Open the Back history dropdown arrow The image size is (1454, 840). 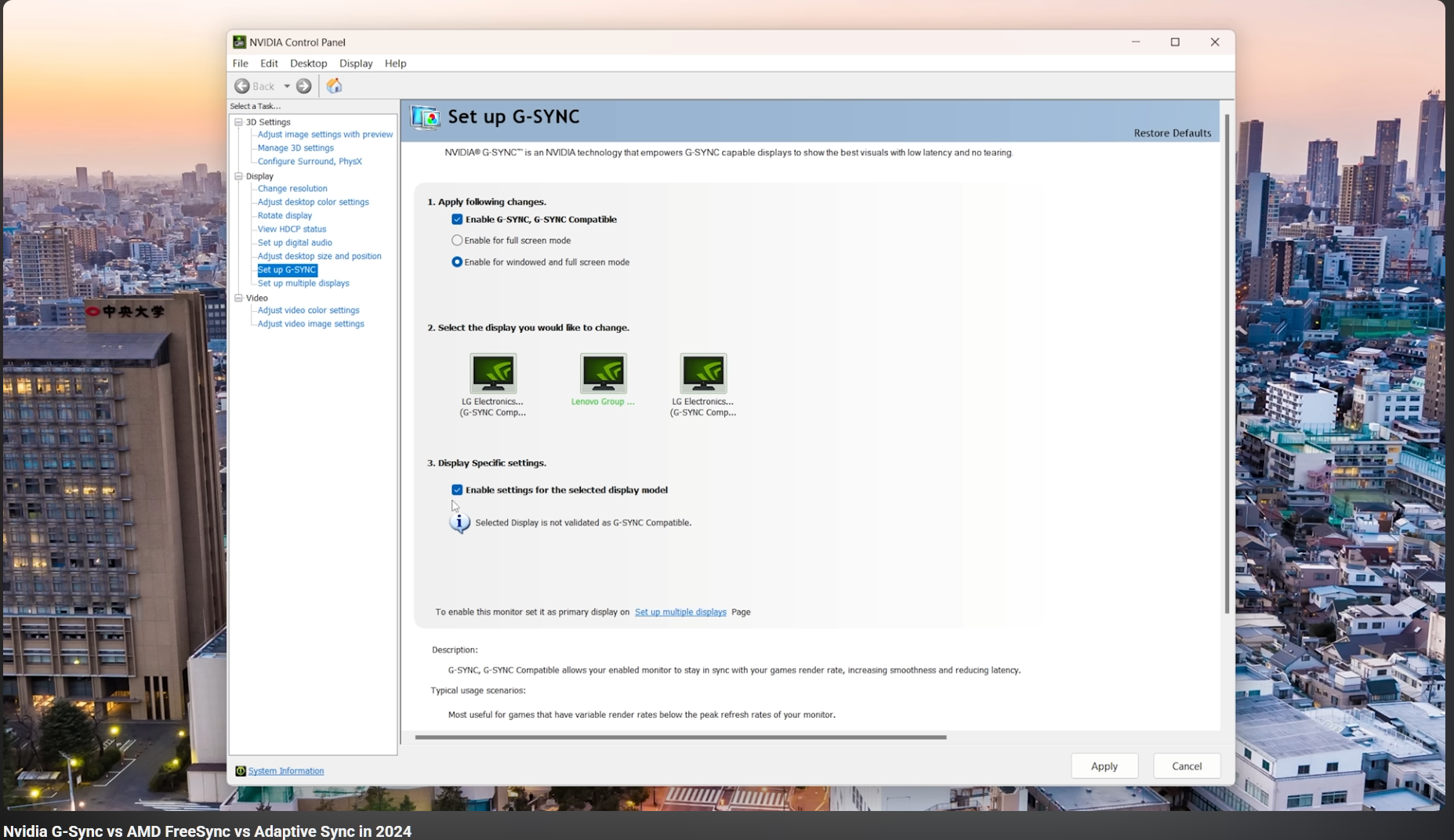click(287, 86)
